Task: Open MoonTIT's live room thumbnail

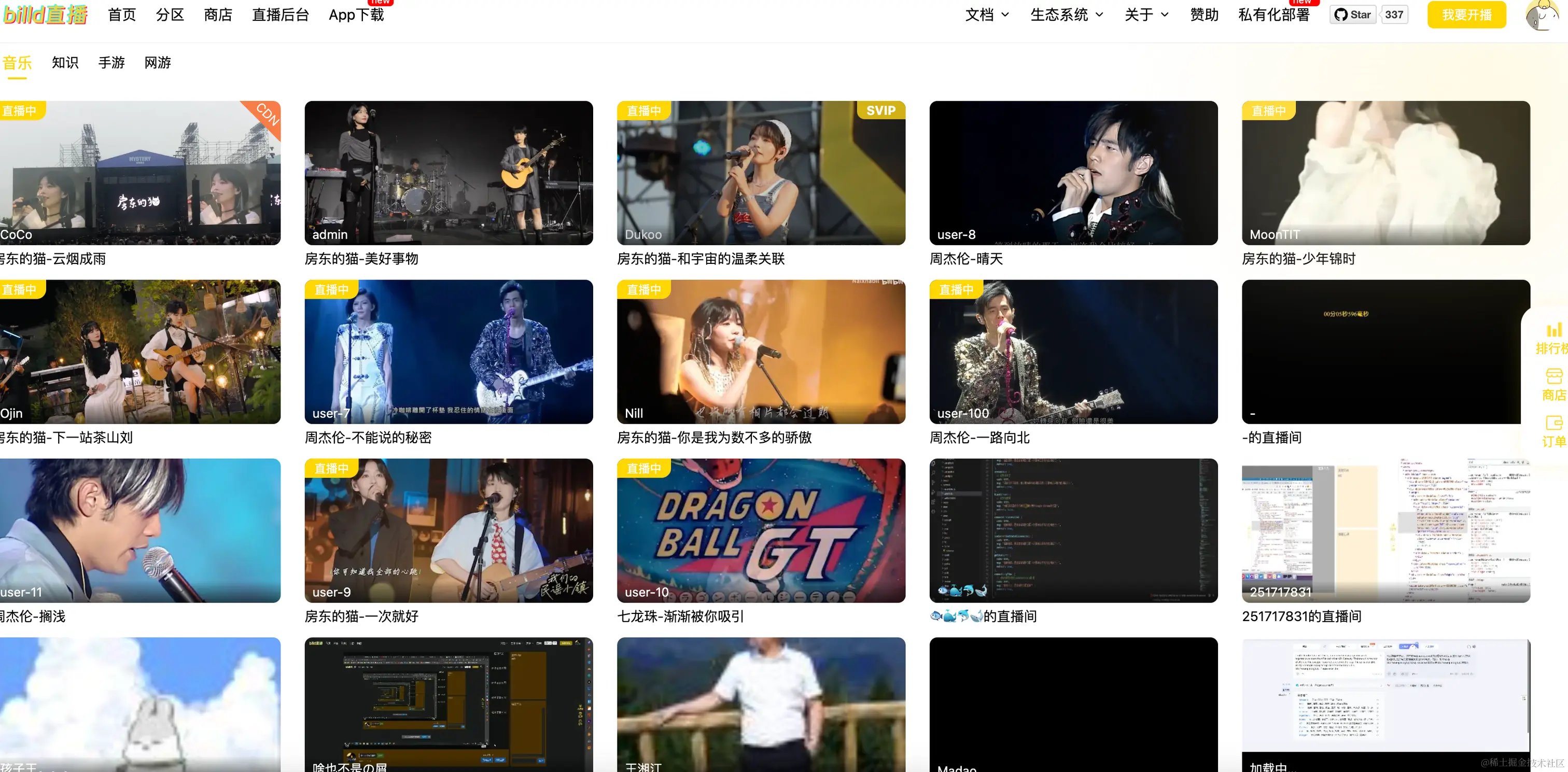Action: (x=1386, y=173)
